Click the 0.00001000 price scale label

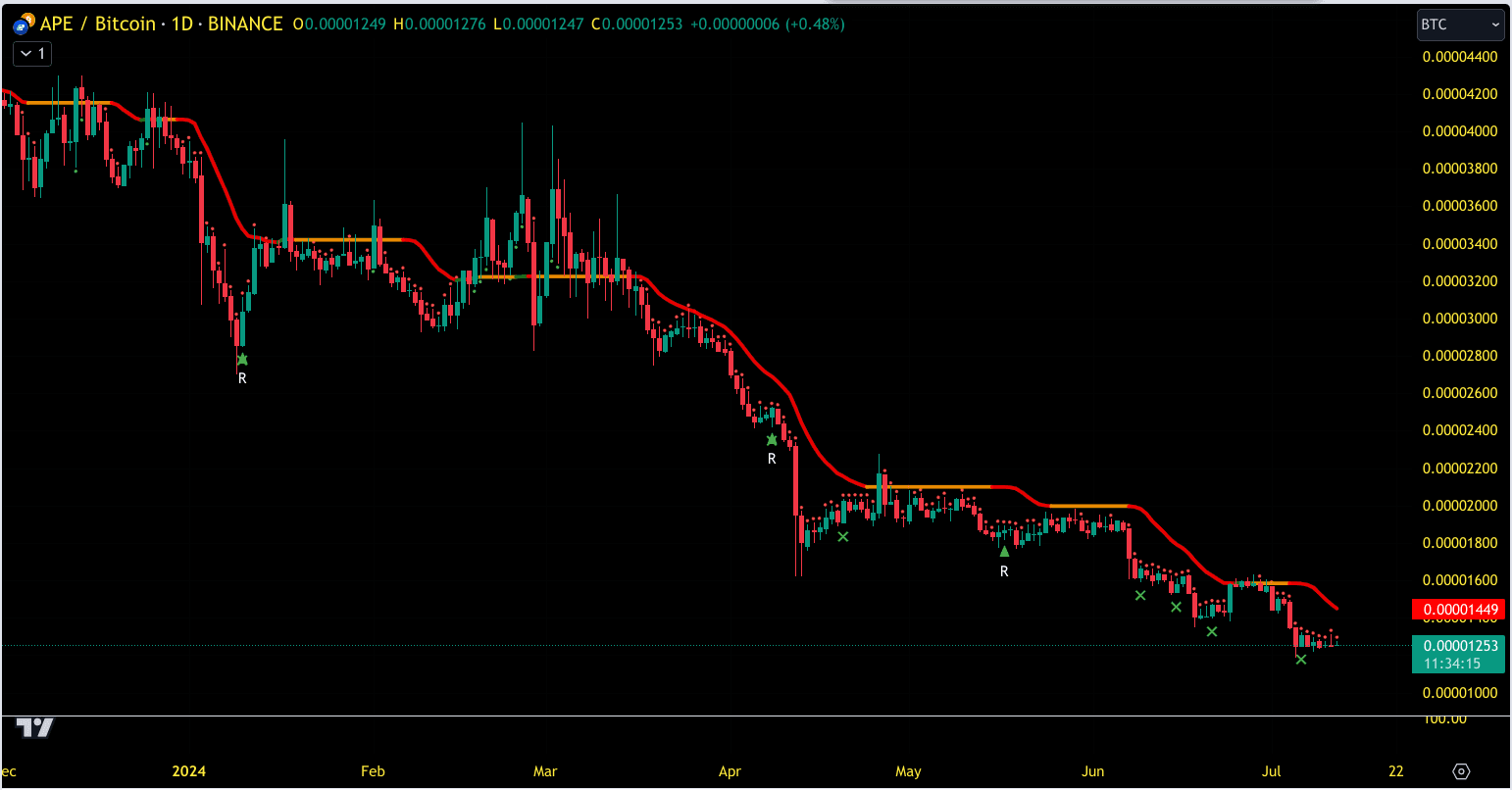click(x=1460, y=693)
